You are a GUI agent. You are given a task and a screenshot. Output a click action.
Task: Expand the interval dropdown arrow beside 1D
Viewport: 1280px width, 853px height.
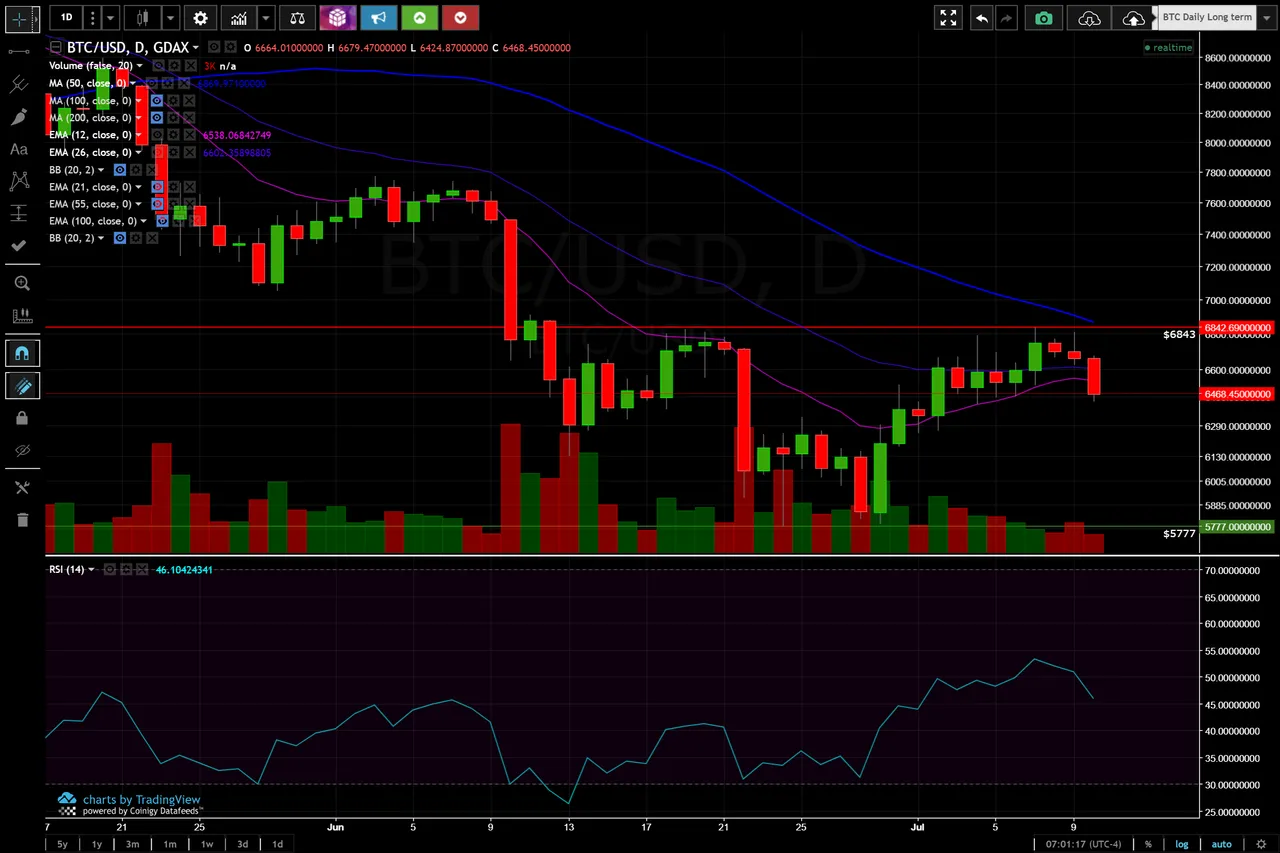(x=111, y=18)
